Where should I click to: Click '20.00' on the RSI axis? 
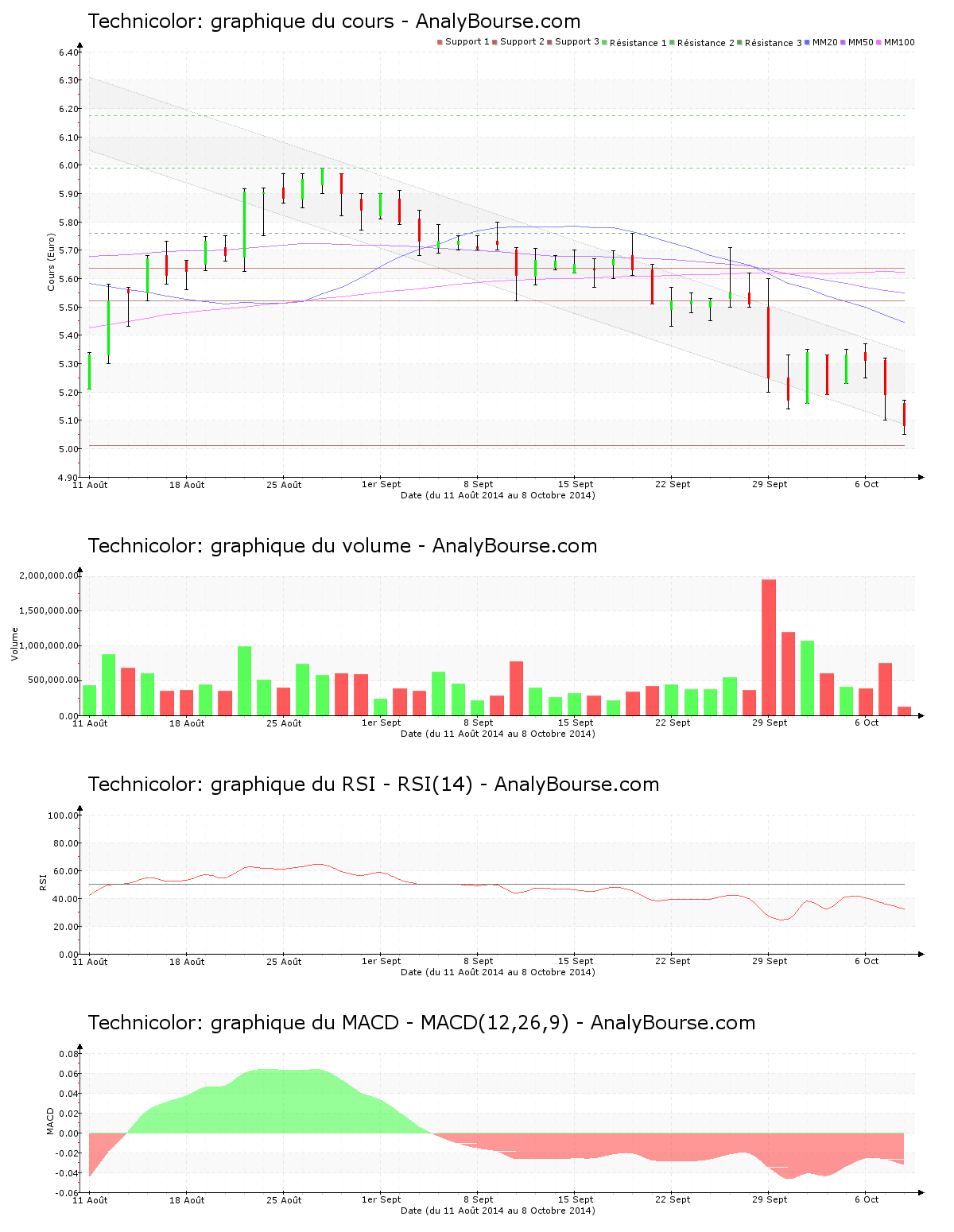point(66,927)
